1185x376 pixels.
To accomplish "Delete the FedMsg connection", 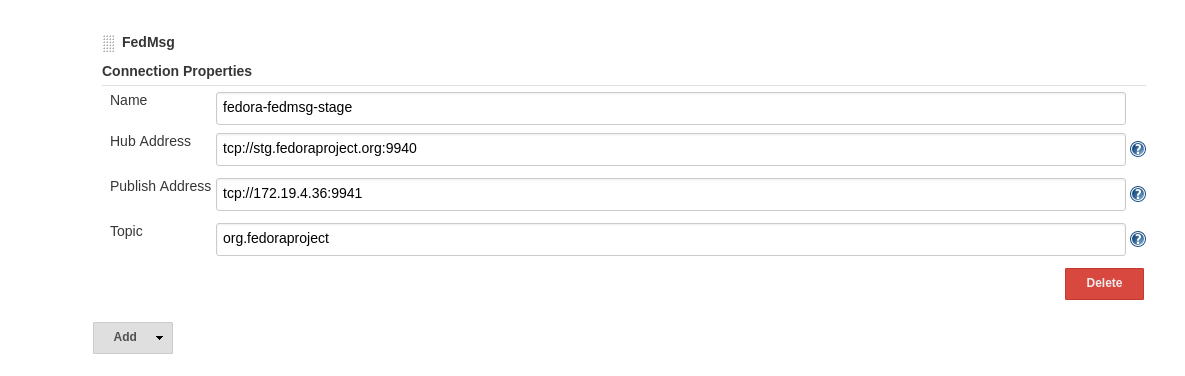I will click(x=1104, y=284).
